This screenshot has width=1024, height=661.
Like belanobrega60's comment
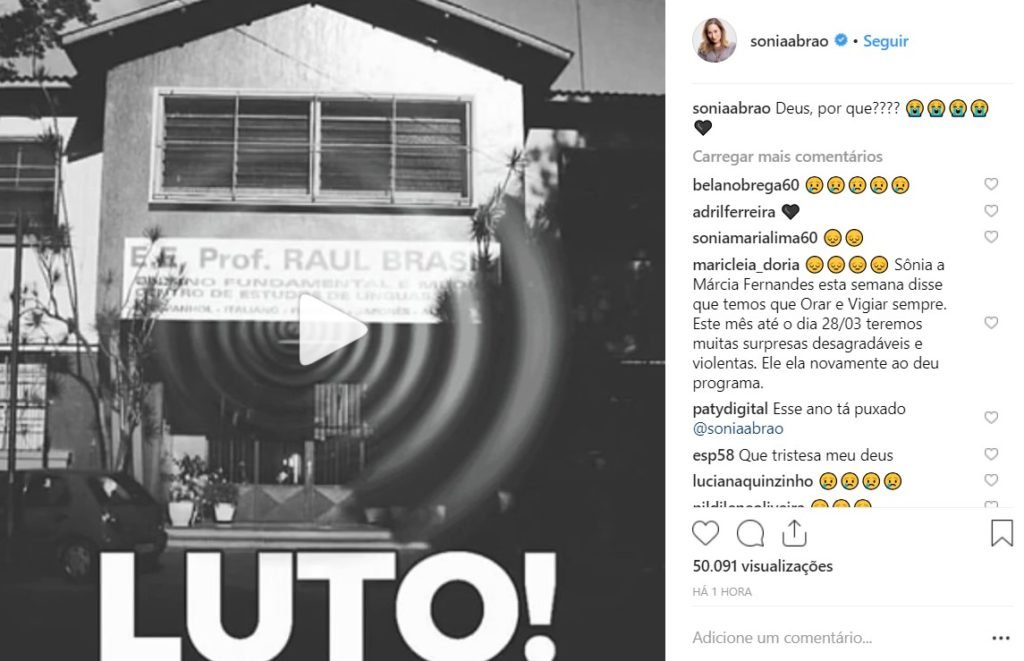pos(991,184)
